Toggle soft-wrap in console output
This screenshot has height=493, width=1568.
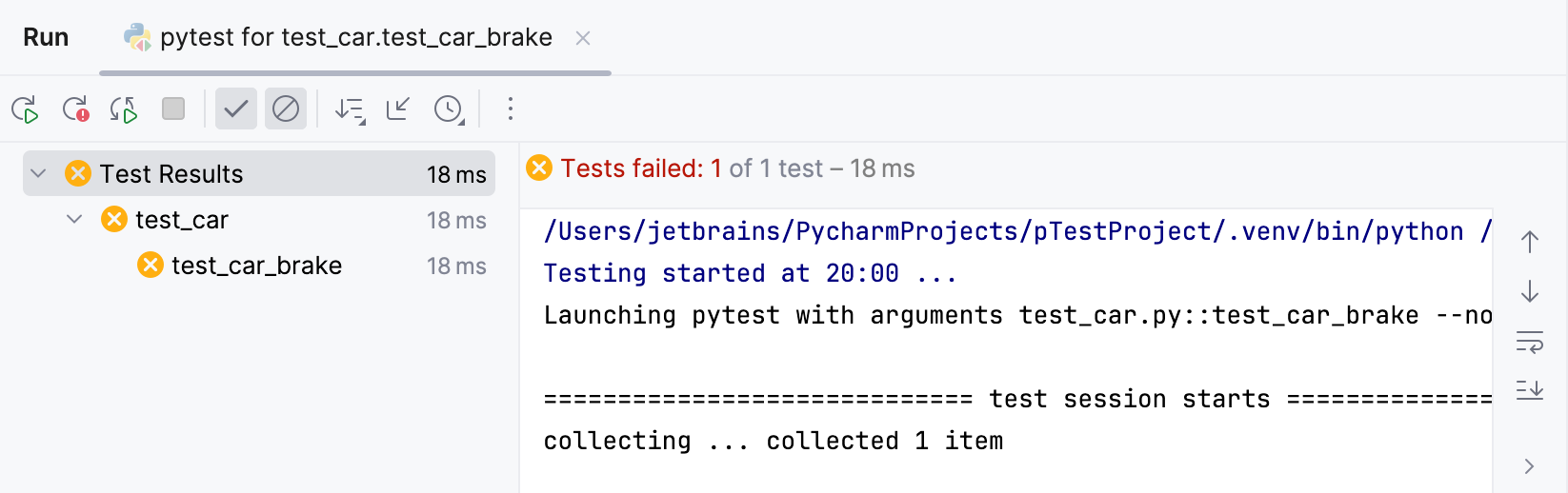pos(1530,342)
